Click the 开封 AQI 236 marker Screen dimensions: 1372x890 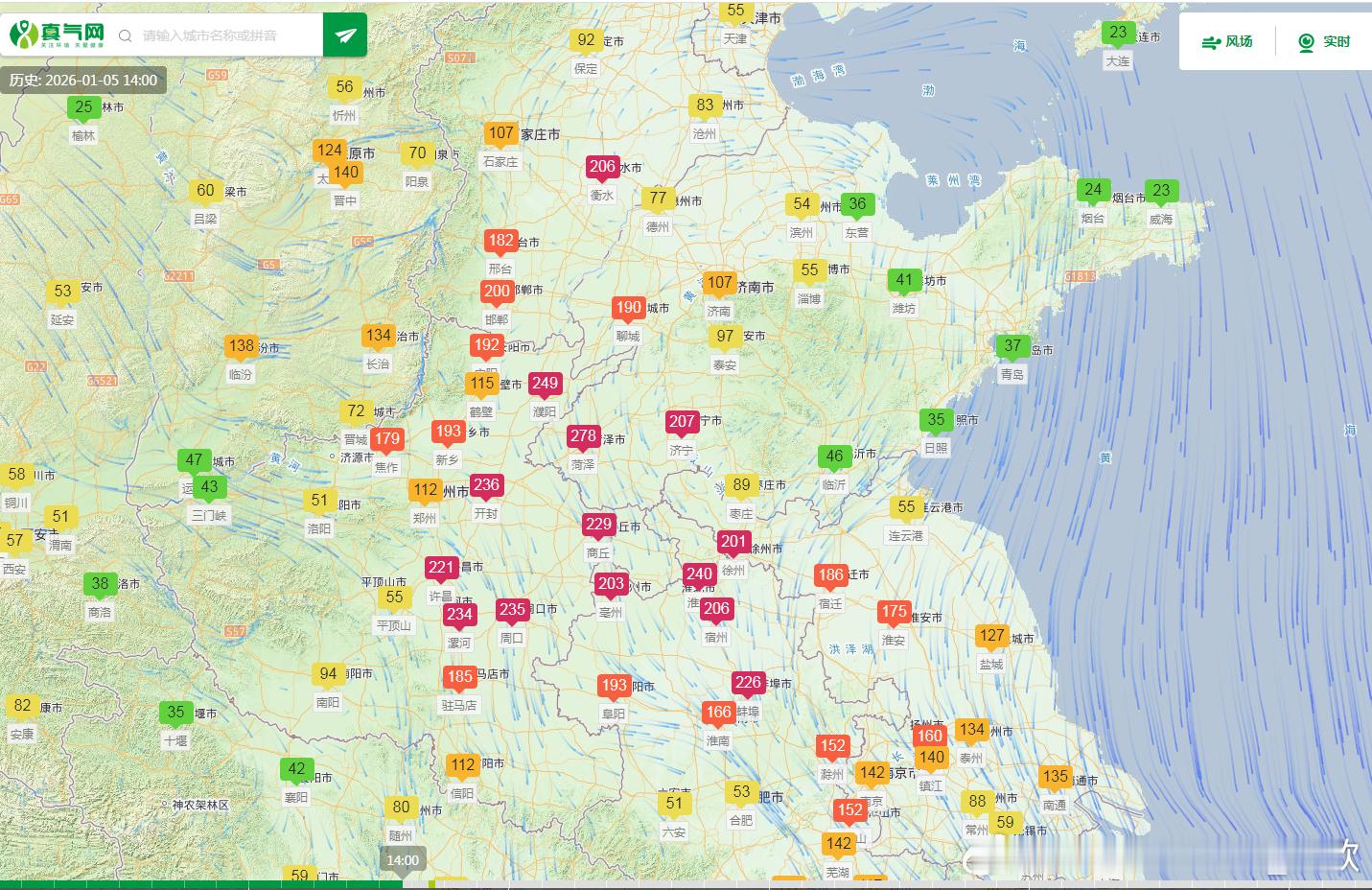486,486
